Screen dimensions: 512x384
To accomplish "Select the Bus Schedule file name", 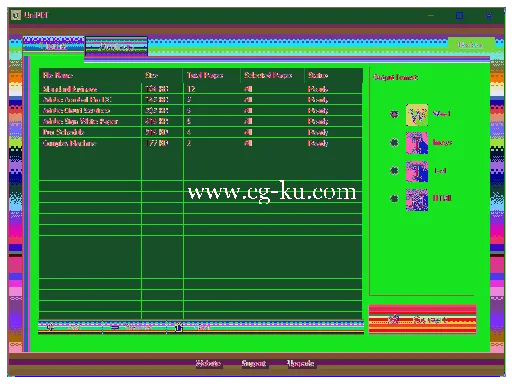I will (x=63, y=132).
